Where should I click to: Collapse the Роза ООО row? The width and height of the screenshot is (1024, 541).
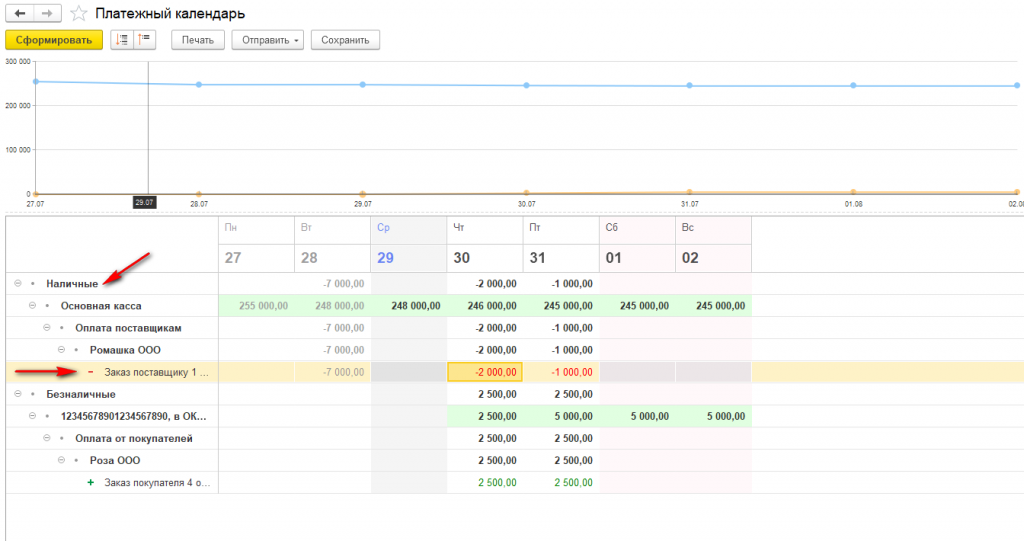[x=61, y=460]
